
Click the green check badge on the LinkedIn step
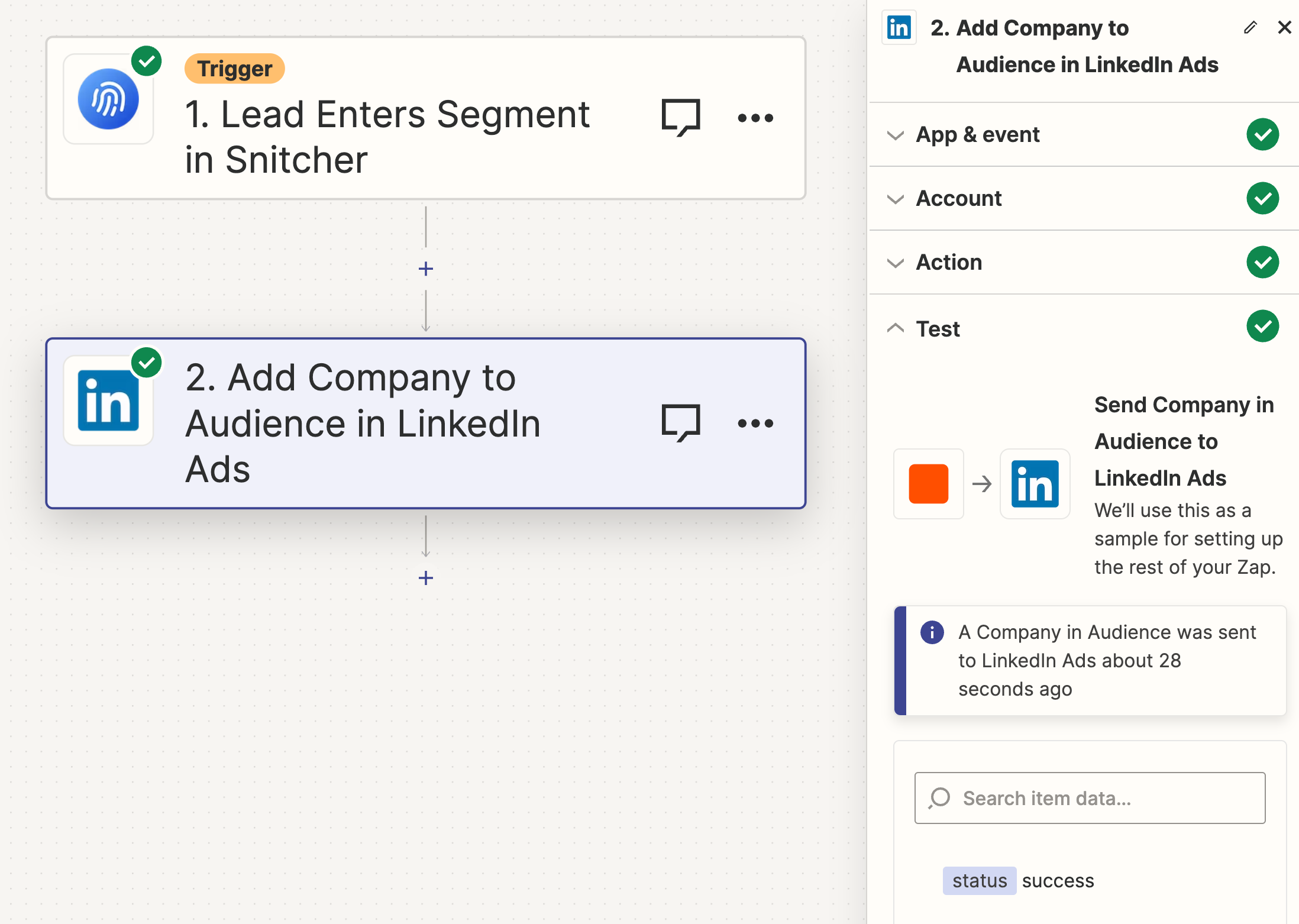pos(147,362)
